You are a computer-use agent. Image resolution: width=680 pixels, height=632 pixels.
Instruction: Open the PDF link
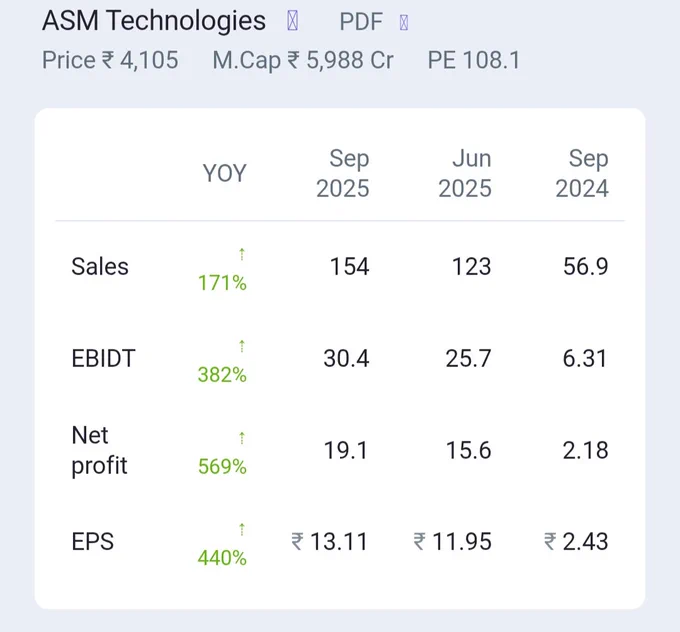(361, 22)
